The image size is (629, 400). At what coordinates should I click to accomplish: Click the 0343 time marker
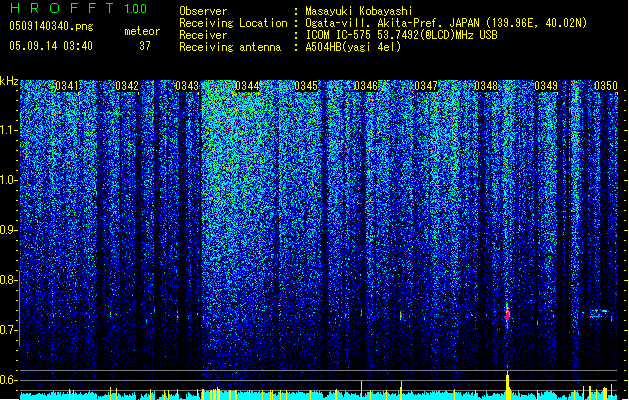tap(187, 86)
